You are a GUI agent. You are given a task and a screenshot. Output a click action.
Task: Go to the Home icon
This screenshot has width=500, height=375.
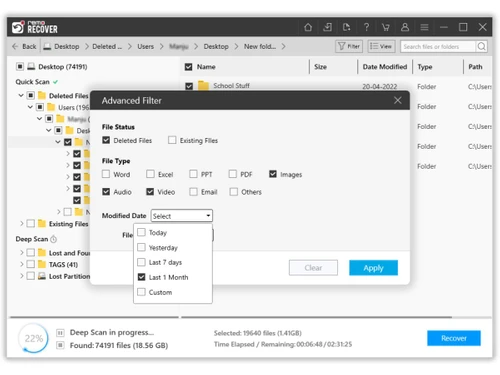(308, 27)
